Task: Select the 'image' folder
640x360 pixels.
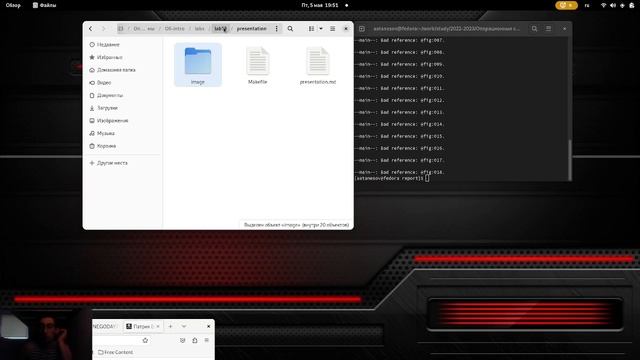Action: pos(198,65)
